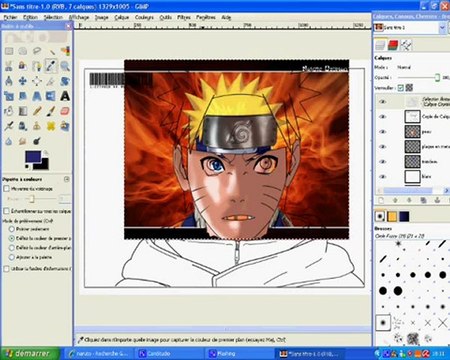450x360 pixels.
Task: Select the Rectangle Select tool
Action: (x=9, y=51)
